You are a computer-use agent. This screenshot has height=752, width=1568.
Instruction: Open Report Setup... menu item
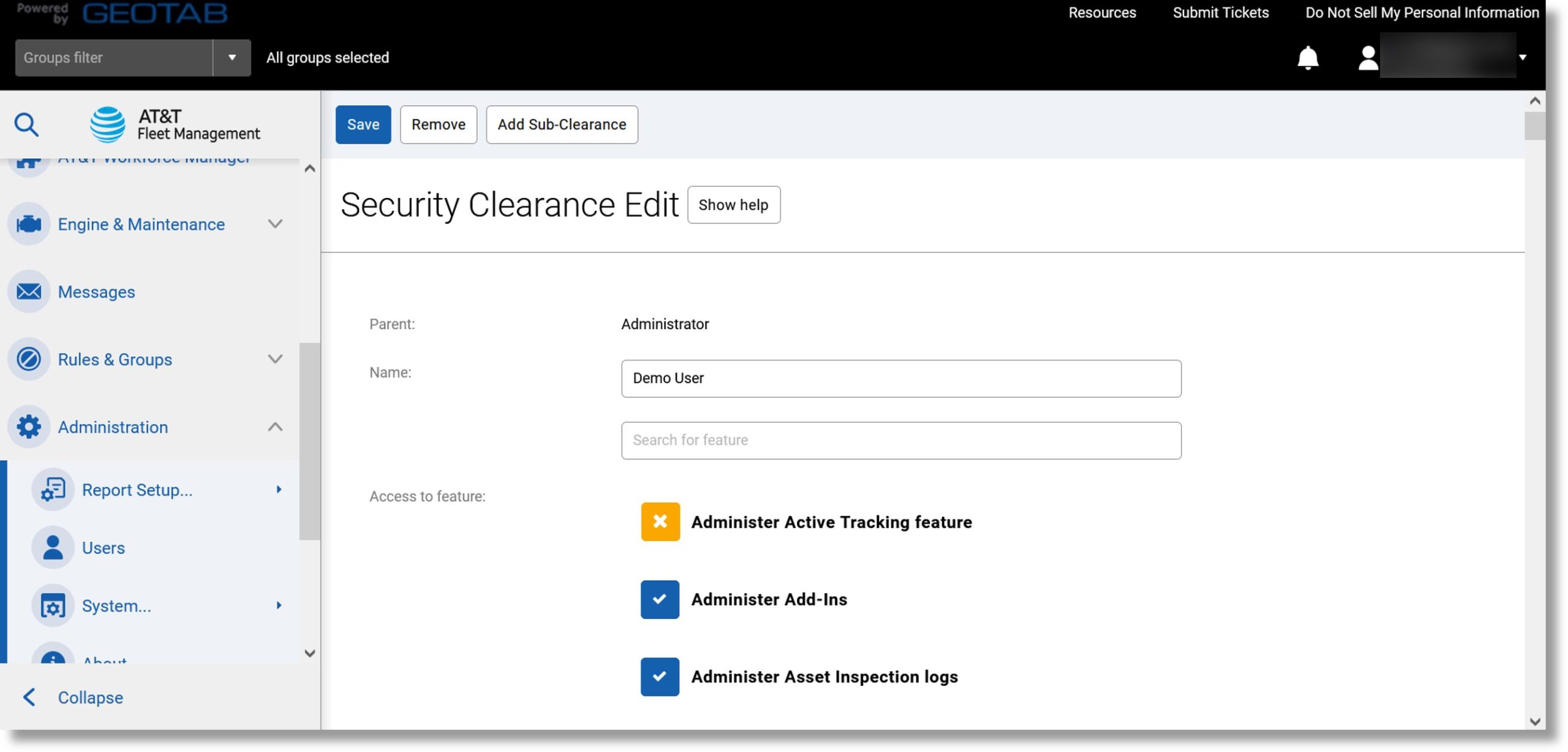pos(137,490)
